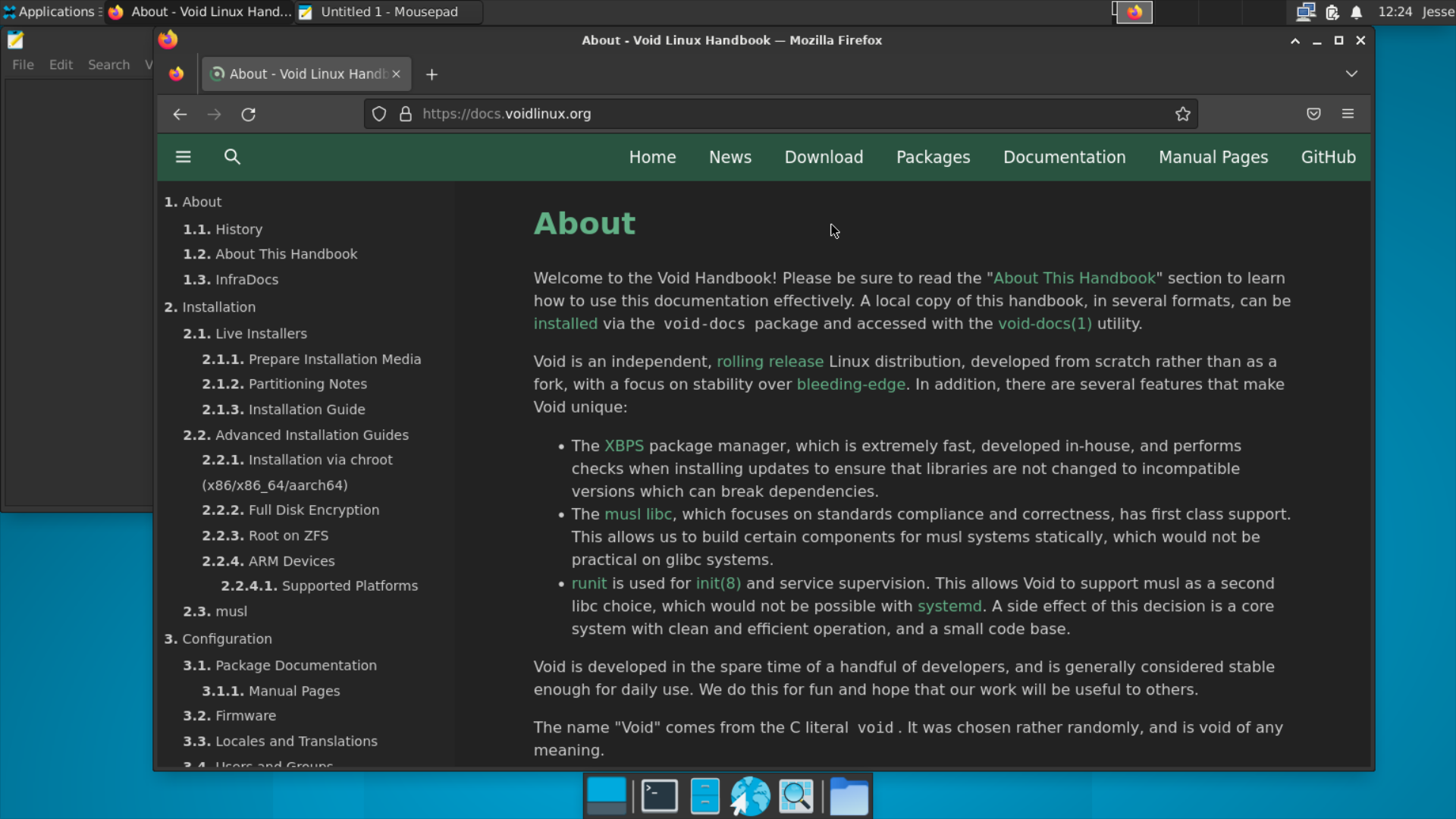Open the home folder dock icon
The image size is (1456, 819).
[x=849, y=796]
